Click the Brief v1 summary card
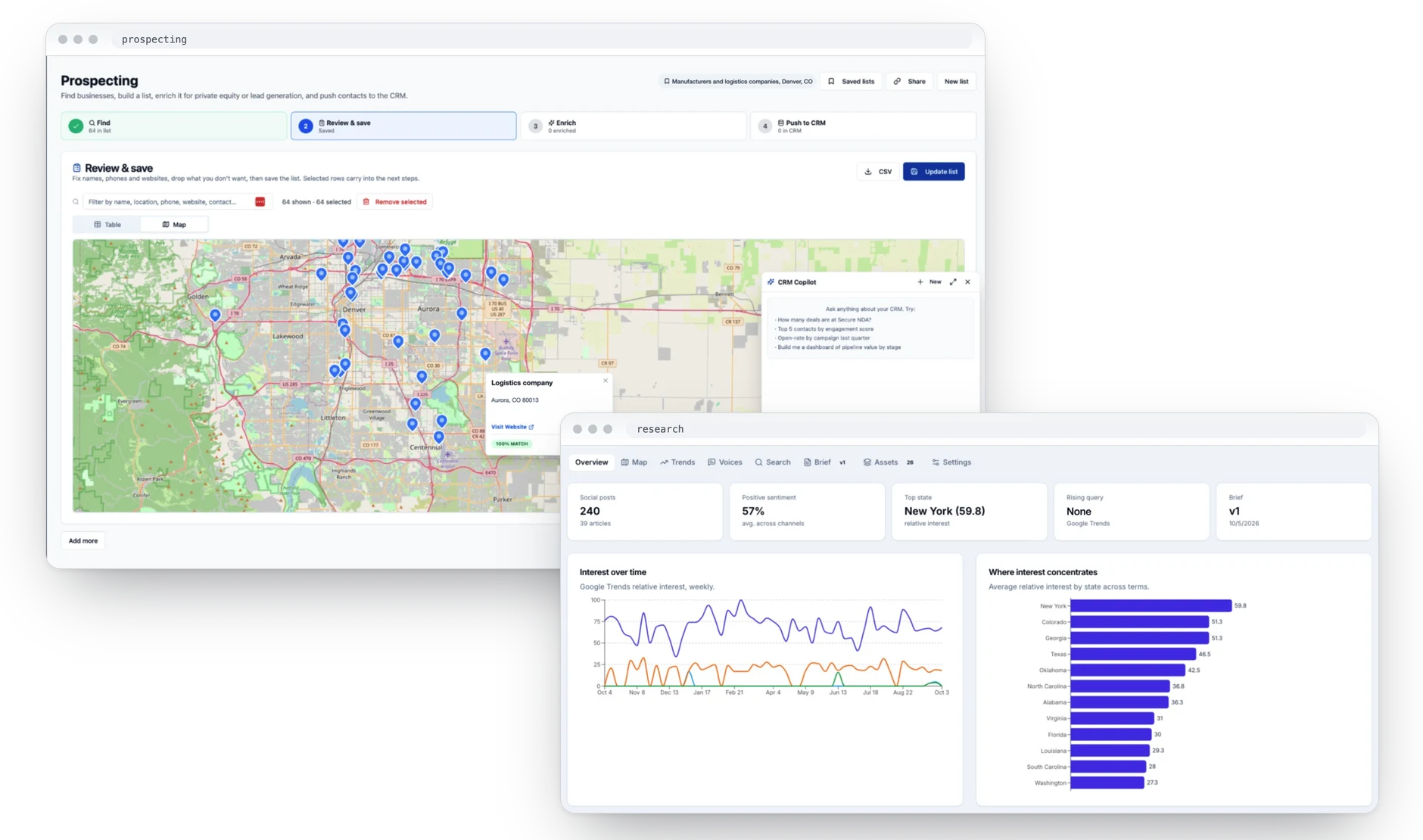The height and width of the screenshot is (840, 1423). tap(1294, 512)
